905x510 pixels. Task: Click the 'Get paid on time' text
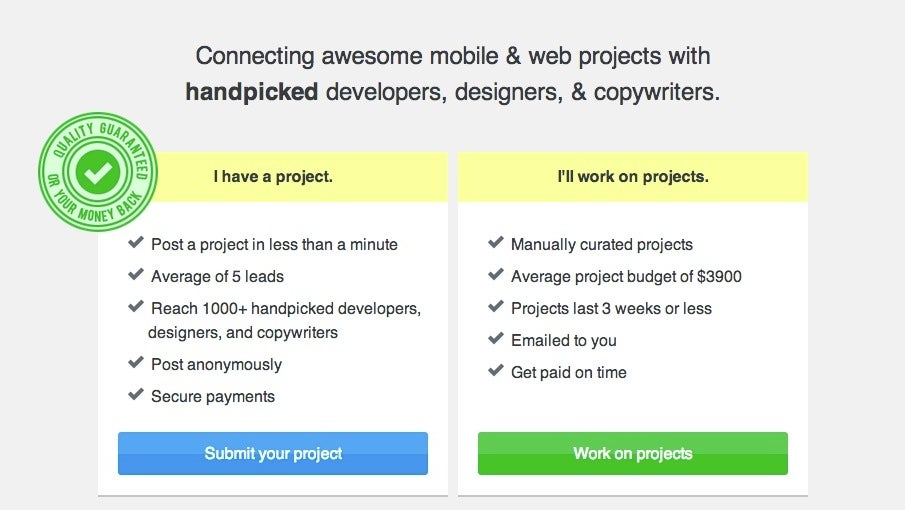[x=569, y=373]
